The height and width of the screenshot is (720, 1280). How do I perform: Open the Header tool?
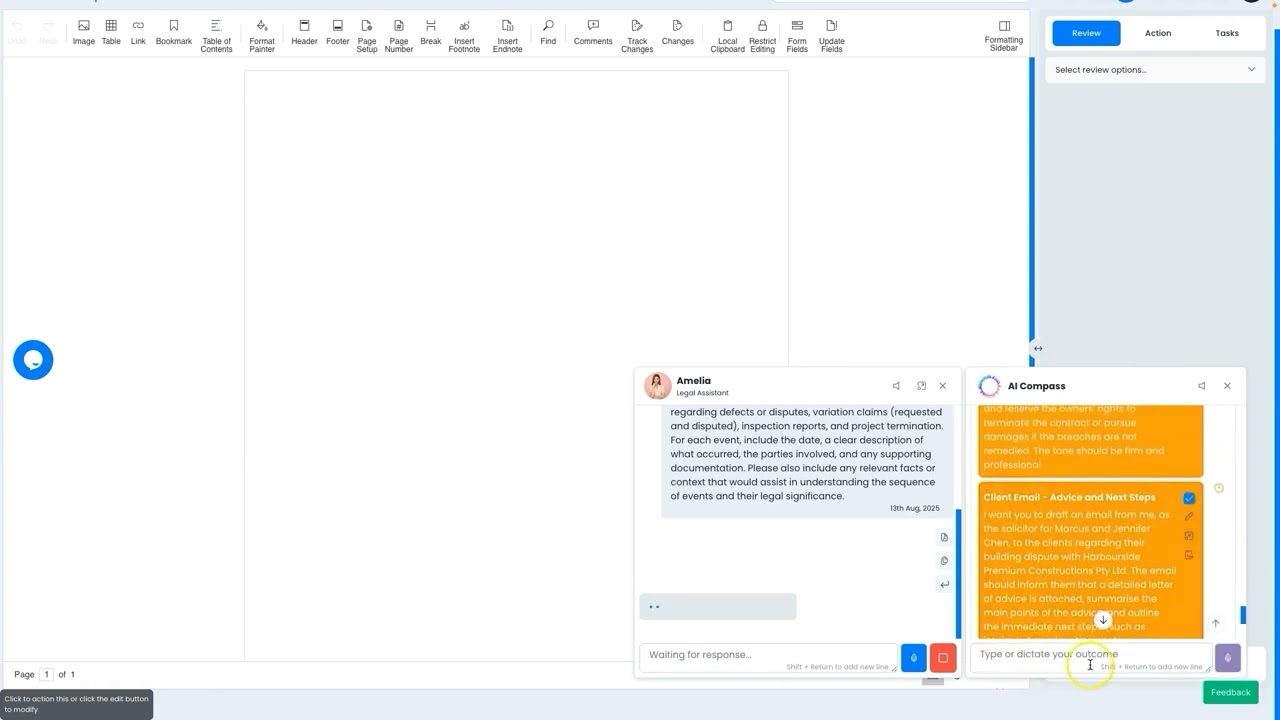coord(304,32)
